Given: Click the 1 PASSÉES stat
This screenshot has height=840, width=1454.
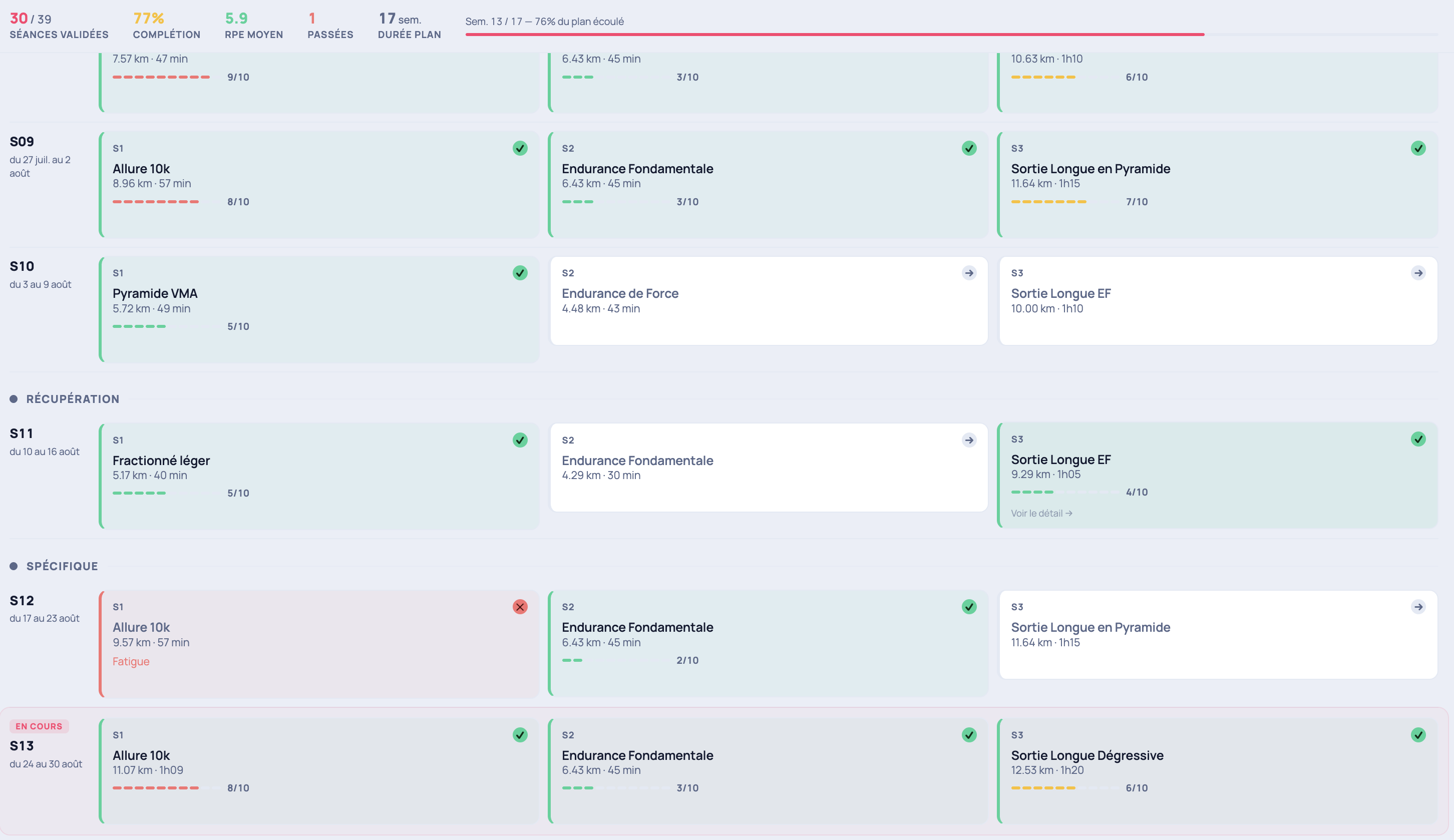Looking at the screenshot, I should pyautogui.click(x=330, y=26).
